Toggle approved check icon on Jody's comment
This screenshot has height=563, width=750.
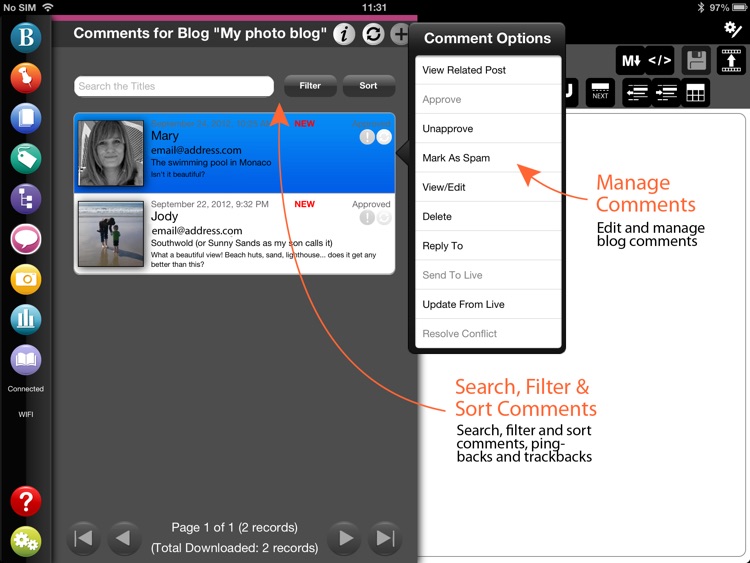coord(384,218)
